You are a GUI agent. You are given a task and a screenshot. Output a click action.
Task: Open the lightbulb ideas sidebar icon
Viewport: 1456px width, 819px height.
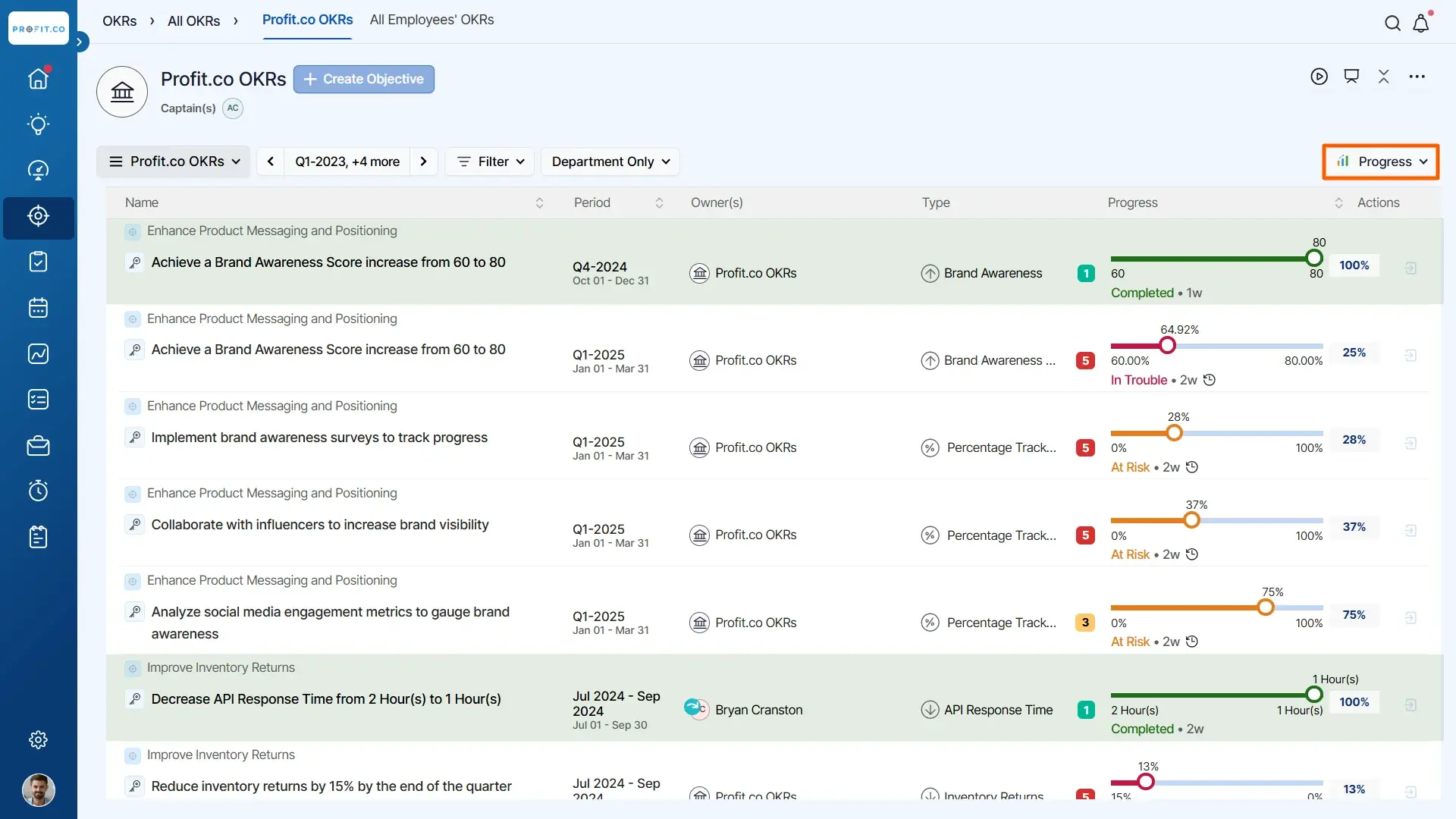(38, 124)
